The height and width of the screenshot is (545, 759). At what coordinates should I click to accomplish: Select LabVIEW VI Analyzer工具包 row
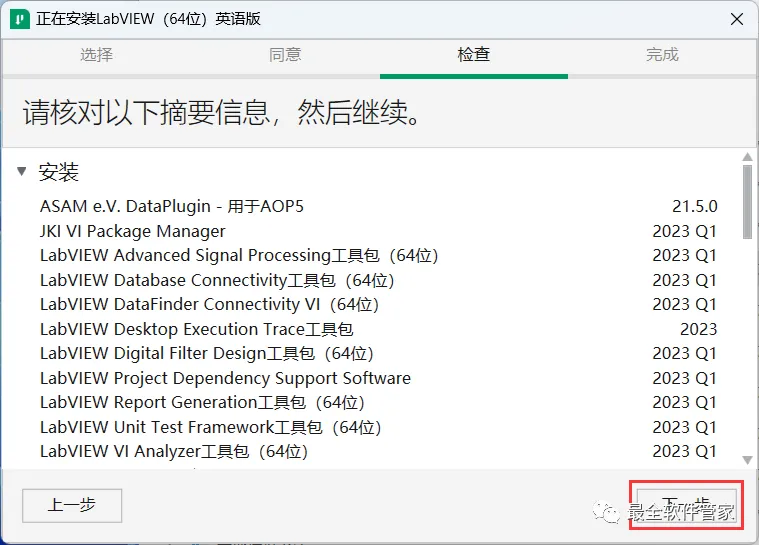tap(379, 451)
